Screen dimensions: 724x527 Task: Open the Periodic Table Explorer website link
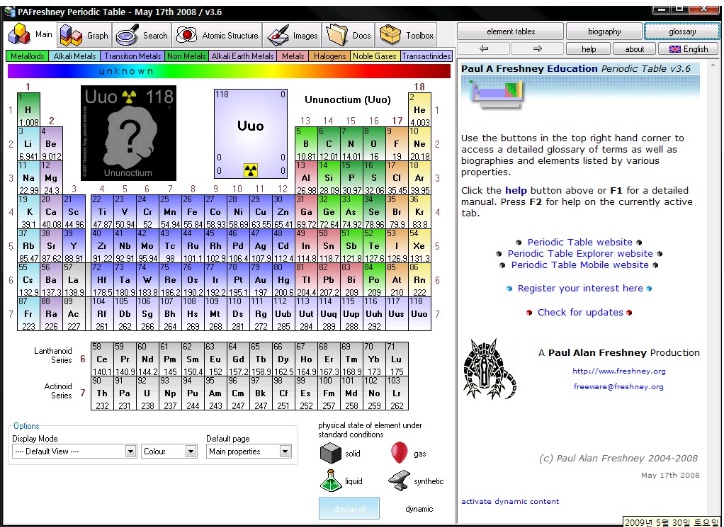[x=580, y=254]
